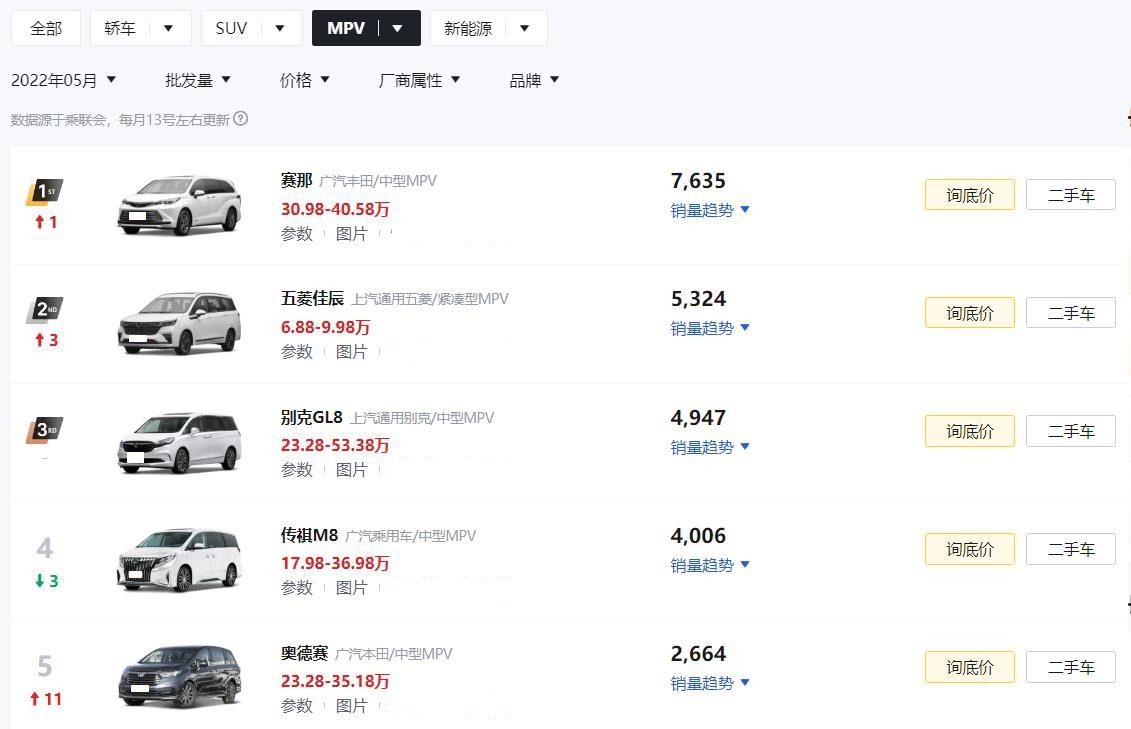The image size is (1131, 729).
Task: Open the 2022年05月 date filter
Action: [x=64, y=80]
